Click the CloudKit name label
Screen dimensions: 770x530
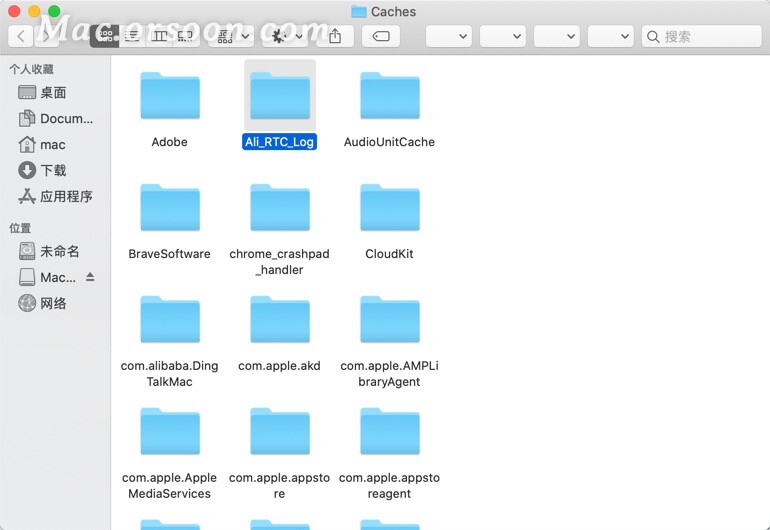click(389, 254)
